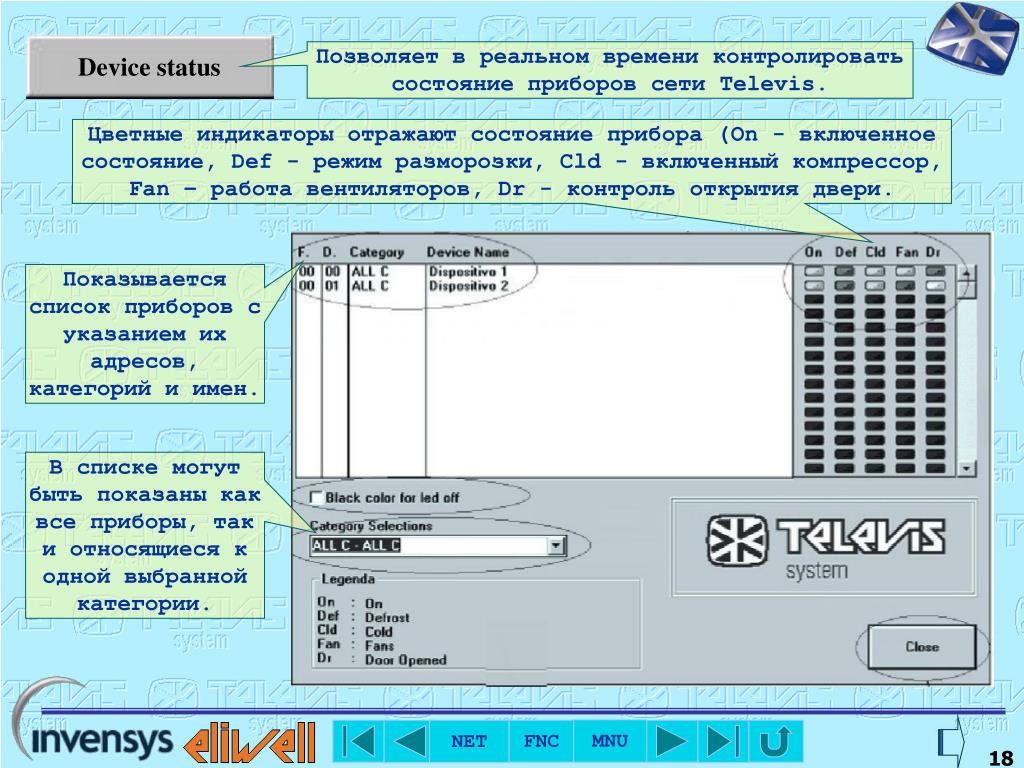
Task: Click the Door Opened legend entry
Action: (x=405, y=660)
